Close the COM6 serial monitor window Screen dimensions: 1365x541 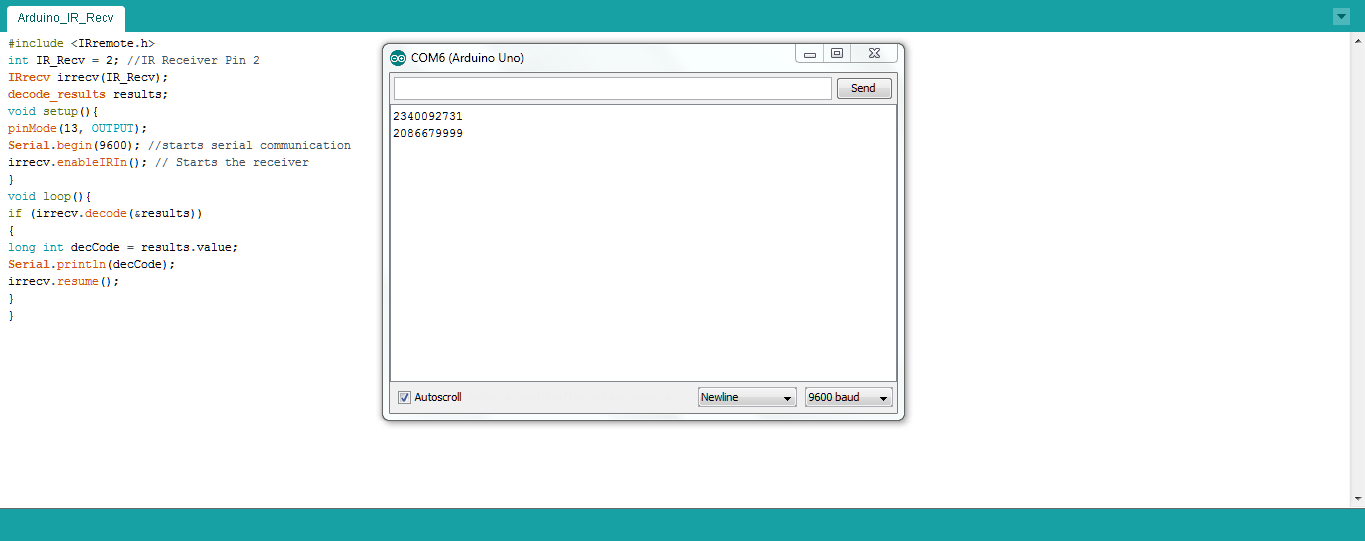pyautogui.click(x=872, y=54)
